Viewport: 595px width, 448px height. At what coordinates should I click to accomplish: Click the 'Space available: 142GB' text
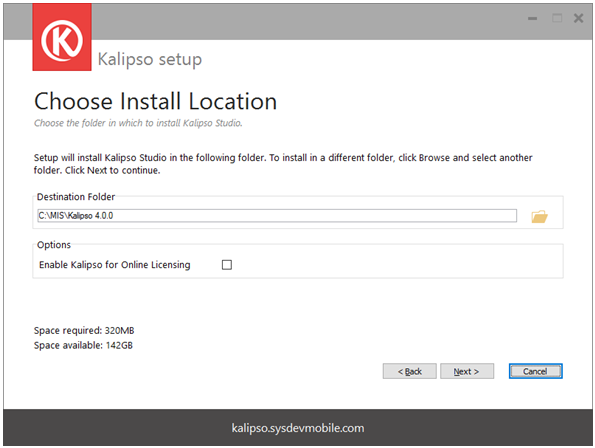click(x=83, y=346)
